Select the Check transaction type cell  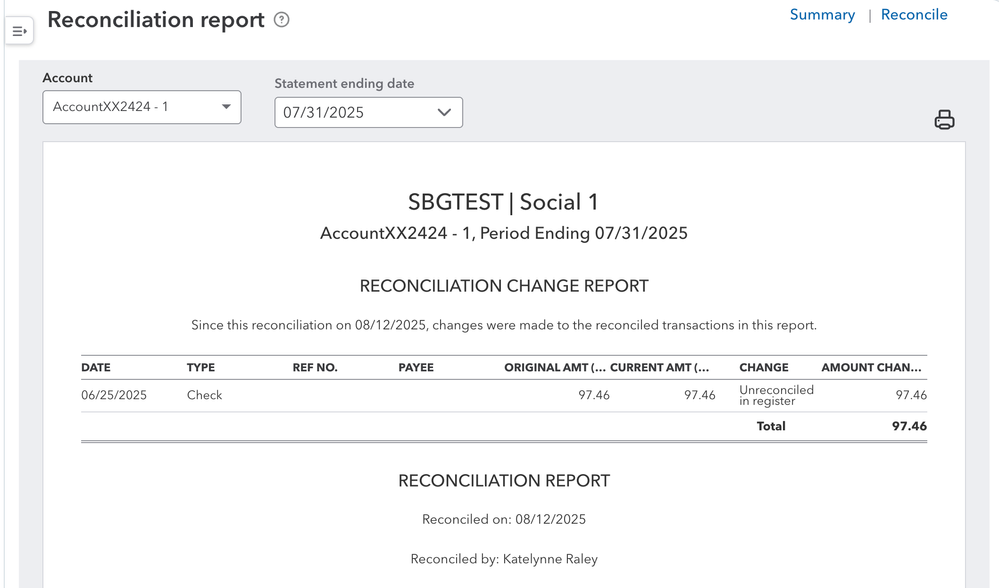coord(205,395)
